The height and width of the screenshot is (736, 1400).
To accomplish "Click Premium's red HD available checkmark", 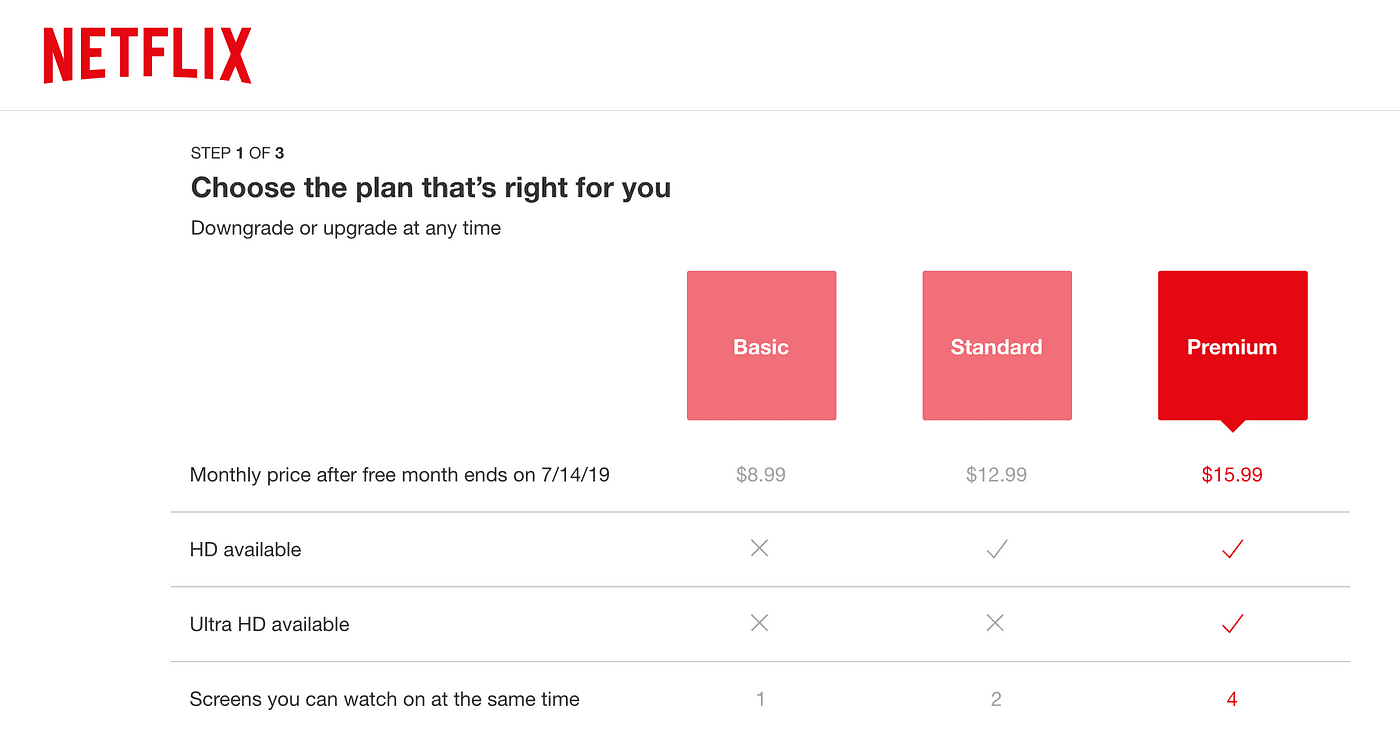I will pos(1232,549).
